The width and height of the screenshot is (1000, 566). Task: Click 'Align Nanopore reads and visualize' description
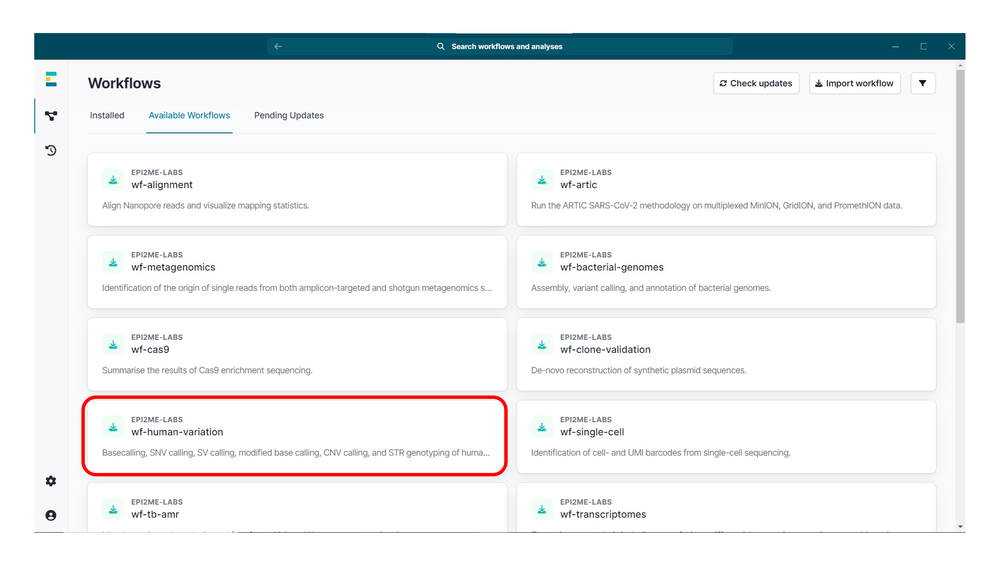click(205, 205)
